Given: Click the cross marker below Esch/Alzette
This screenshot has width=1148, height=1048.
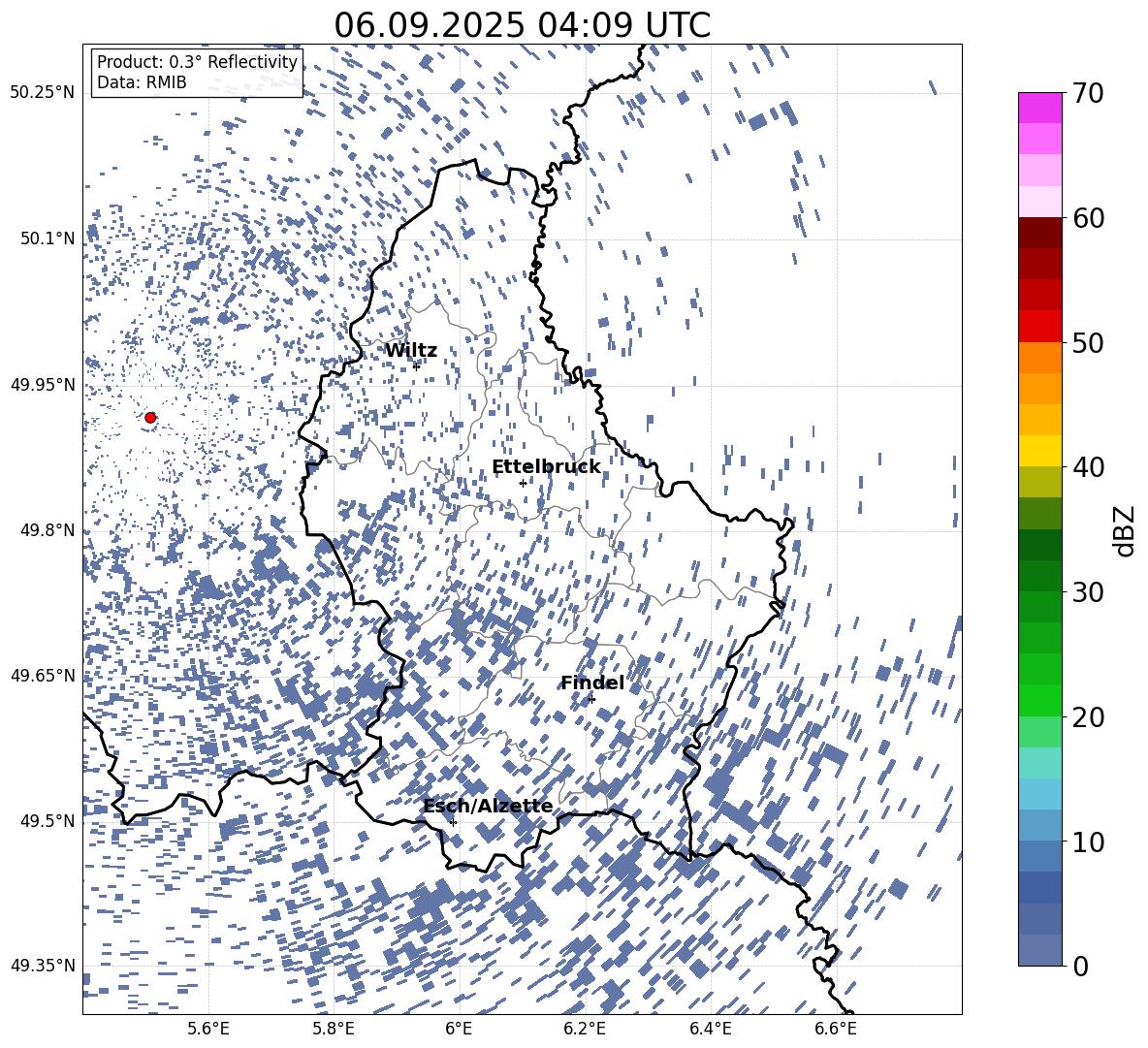Looking at the screenshot, I should [x=453, y=822].
